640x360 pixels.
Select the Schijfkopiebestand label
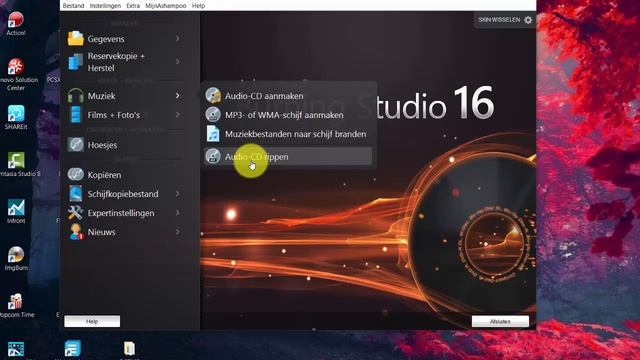123,194
